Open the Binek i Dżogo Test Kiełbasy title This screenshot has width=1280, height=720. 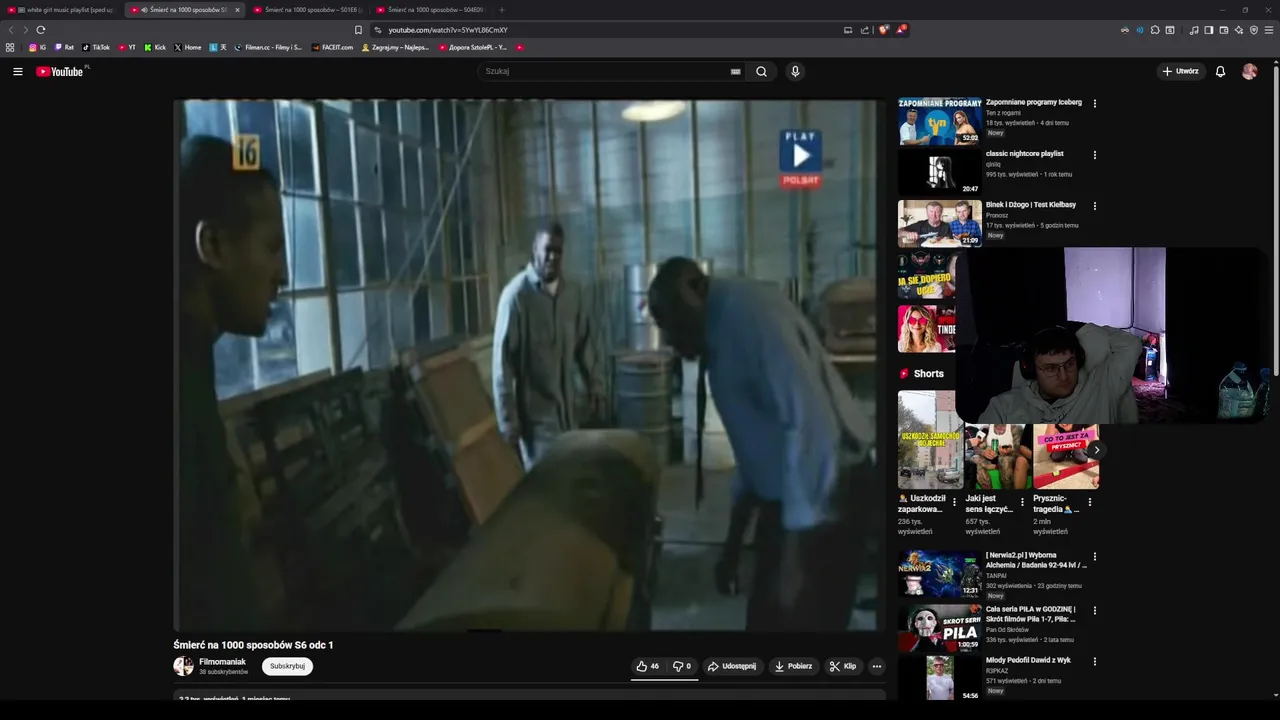[x=1031, y=205]
